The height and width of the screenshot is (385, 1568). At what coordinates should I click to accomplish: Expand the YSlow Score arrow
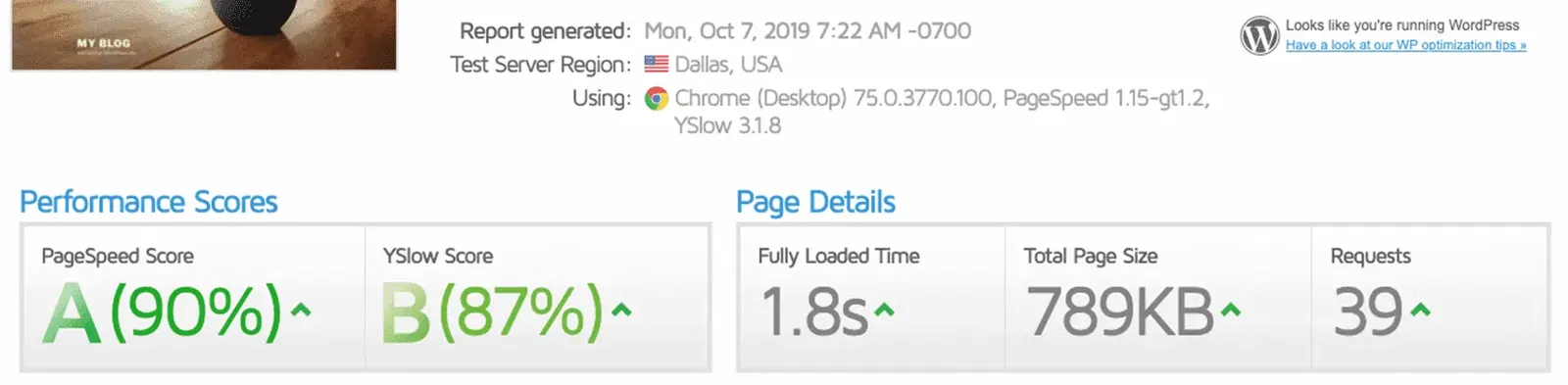coord(621,311)
